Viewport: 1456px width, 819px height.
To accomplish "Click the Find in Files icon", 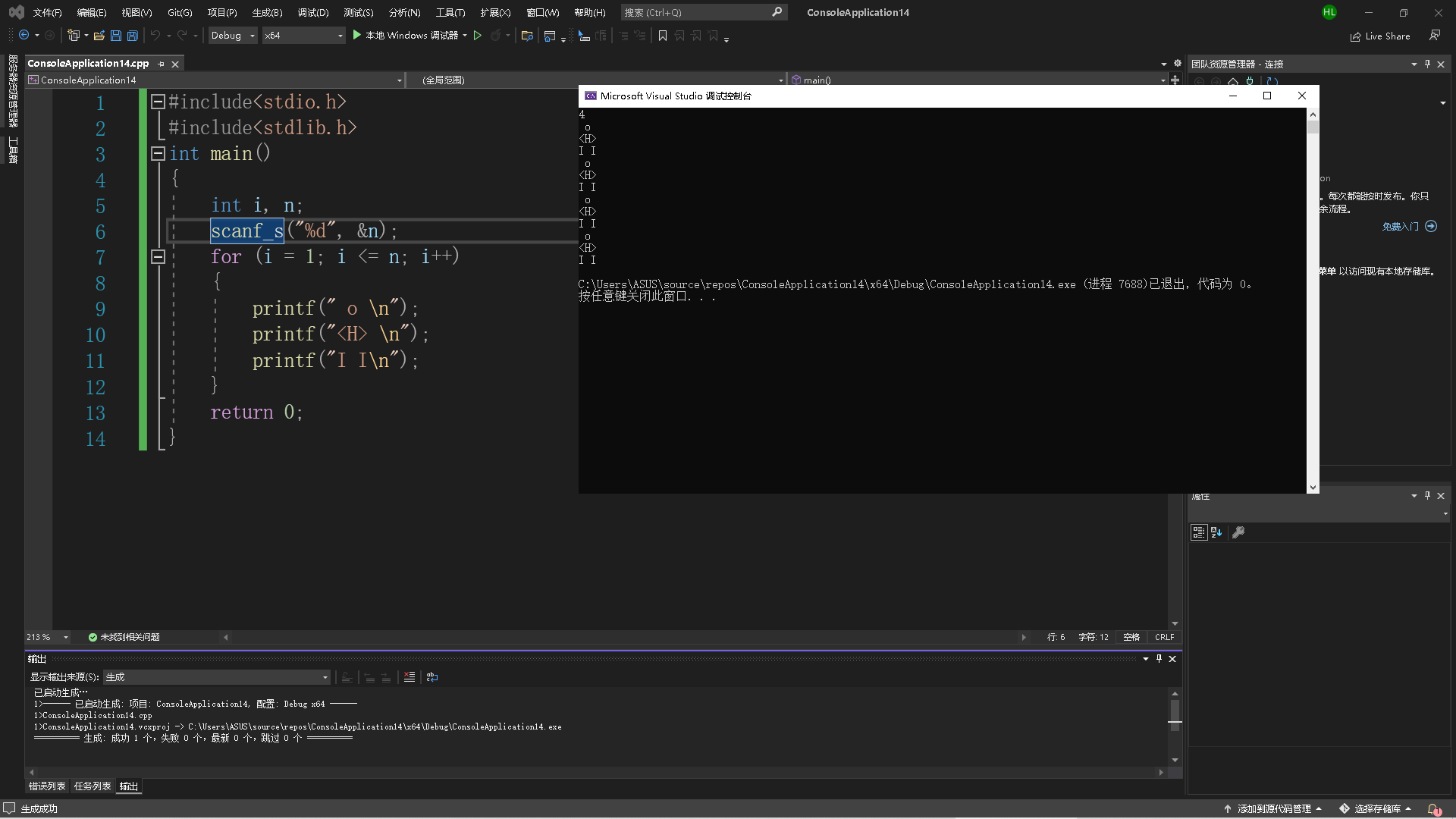I will click(527, 36).
